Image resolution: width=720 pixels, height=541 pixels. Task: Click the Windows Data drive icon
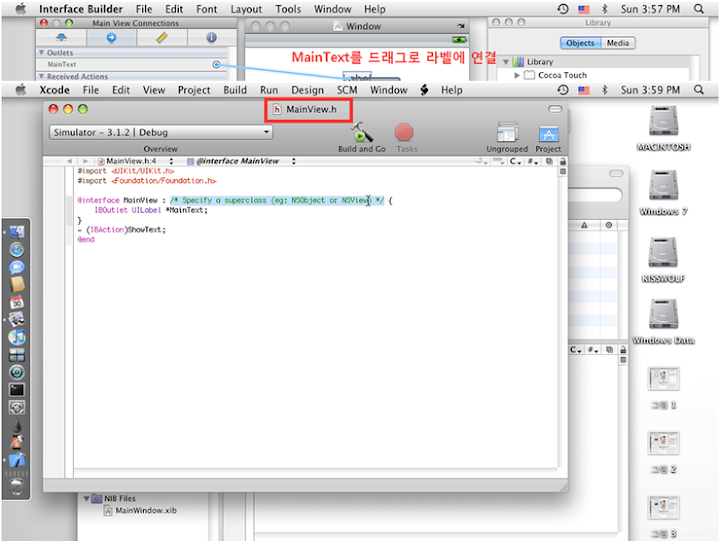point(663,314)
